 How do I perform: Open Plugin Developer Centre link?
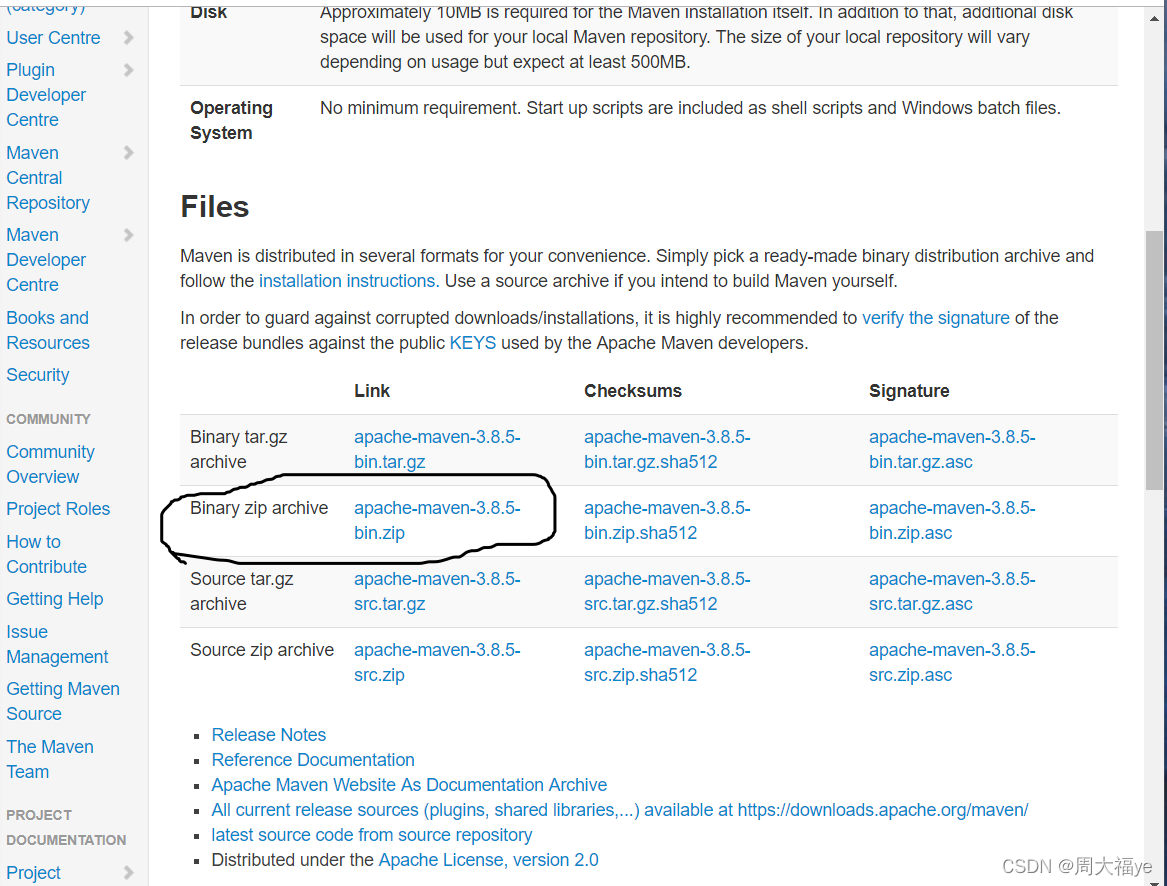pyautogui.click(x=46, y=95)
